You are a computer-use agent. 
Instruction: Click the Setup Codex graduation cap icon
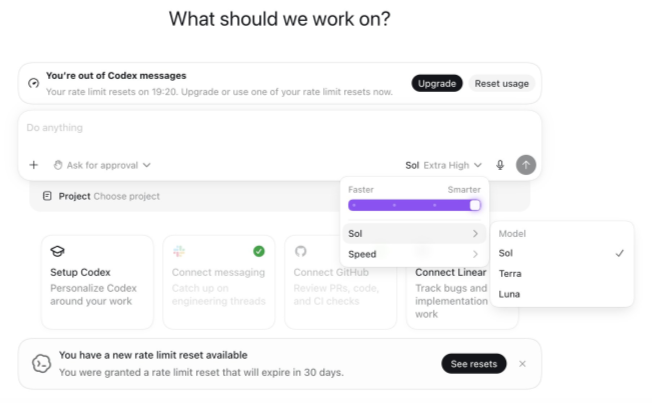pos(57,251)
